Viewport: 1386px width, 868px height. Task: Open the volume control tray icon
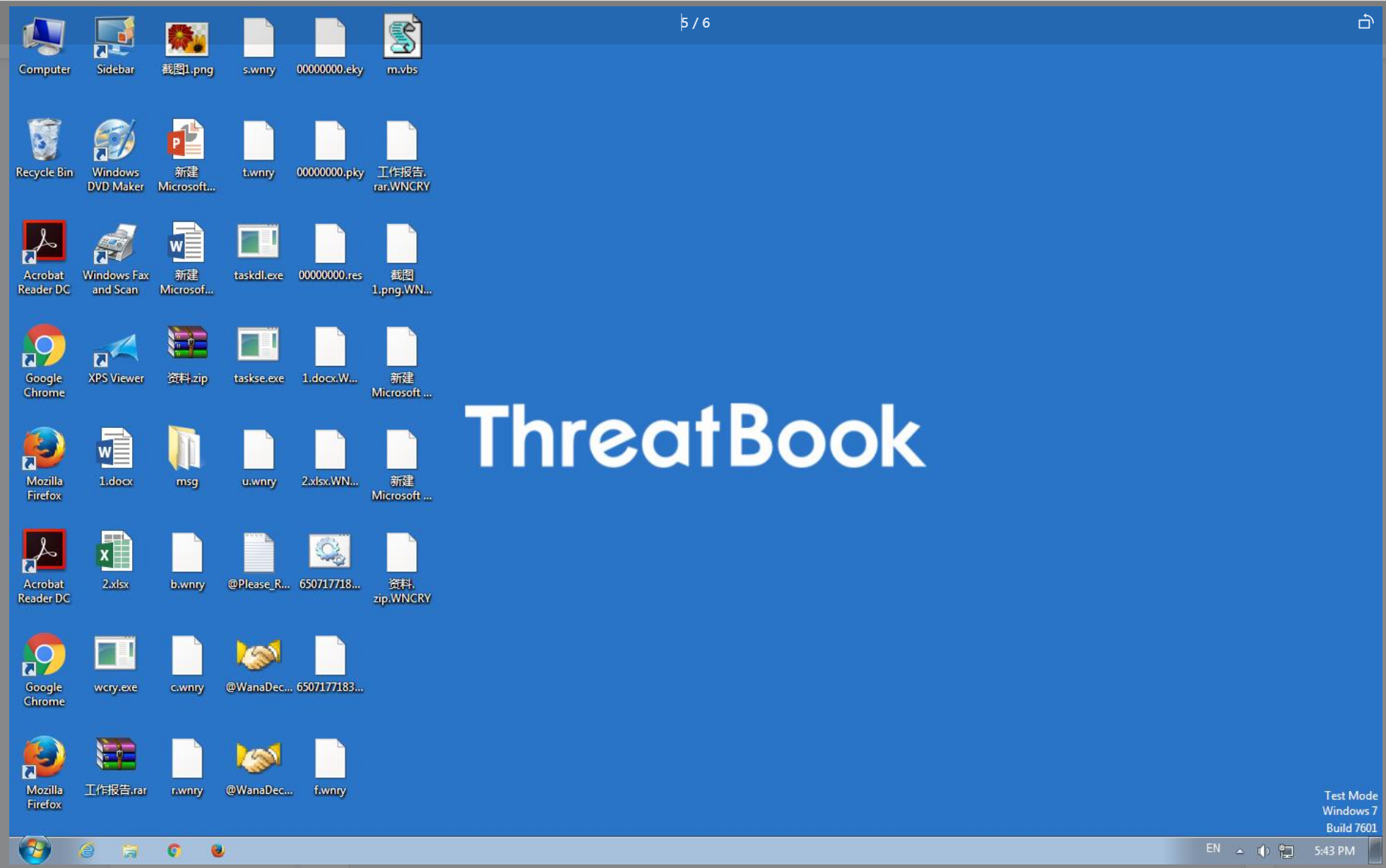pos(1263,851)
